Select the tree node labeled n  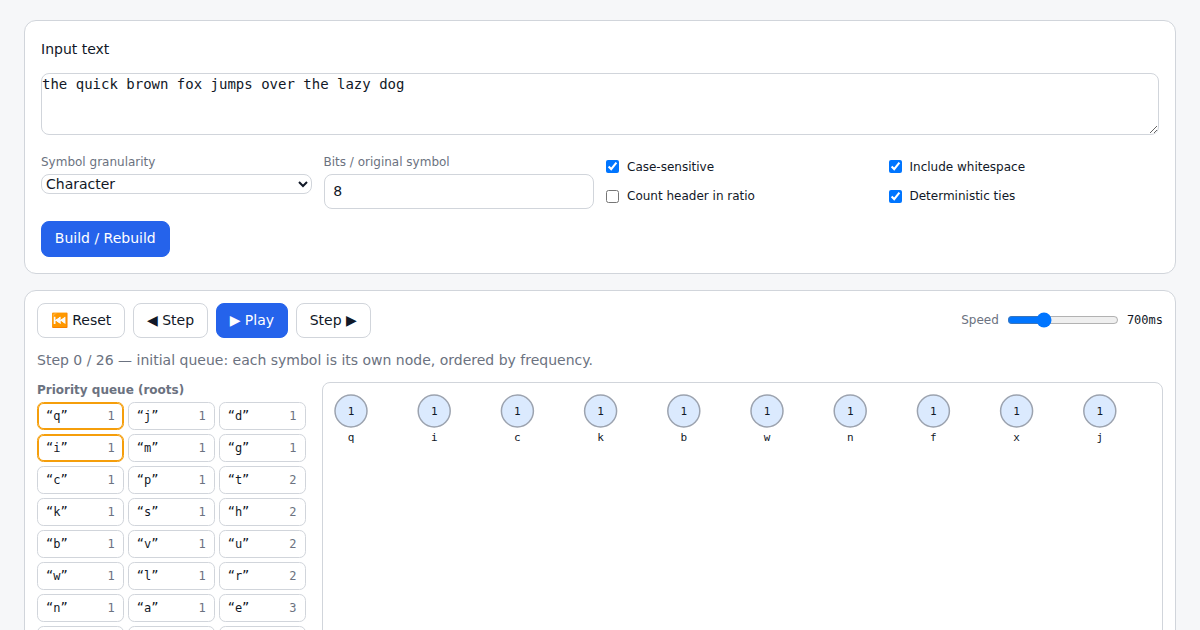point(850,411)
